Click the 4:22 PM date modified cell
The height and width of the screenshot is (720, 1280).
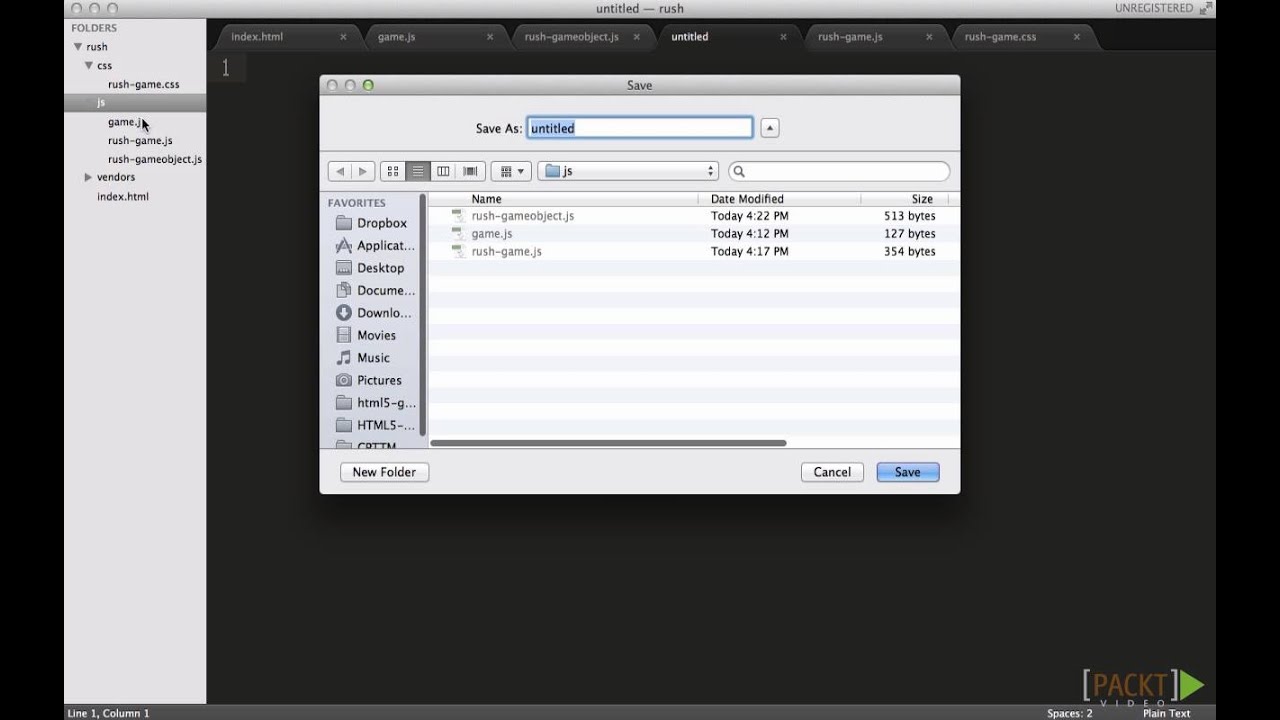[x=749, y=216]
